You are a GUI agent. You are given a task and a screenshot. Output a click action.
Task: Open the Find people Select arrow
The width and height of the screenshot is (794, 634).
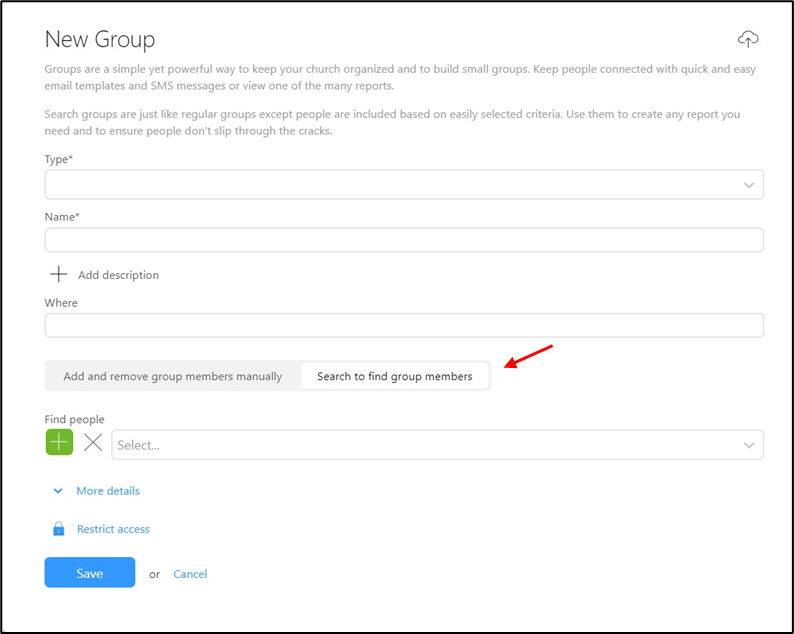(x=749, y=445)
